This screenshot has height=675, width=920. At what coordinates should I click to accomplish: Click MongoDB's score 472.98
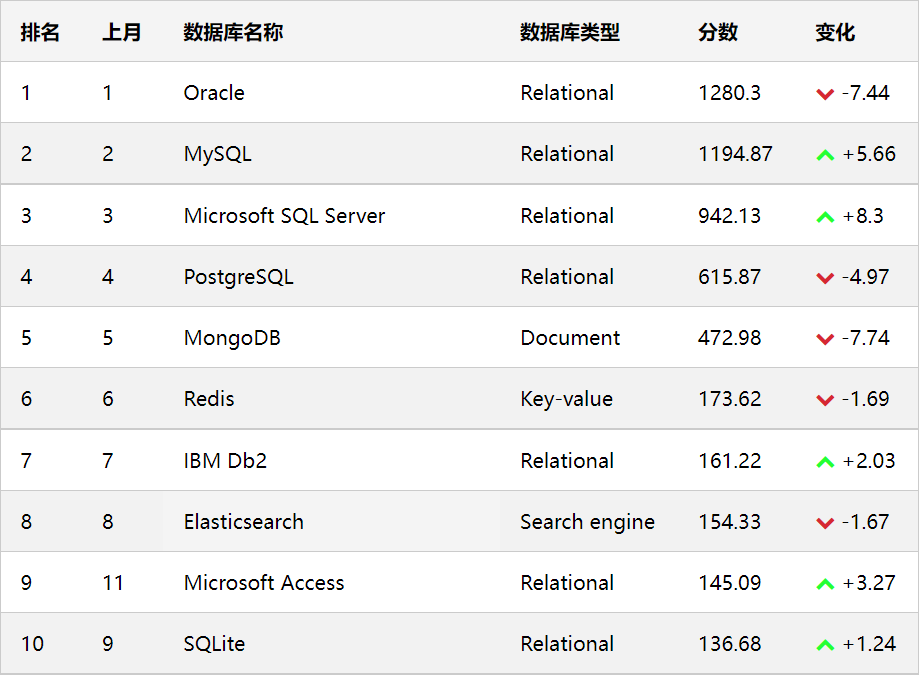[x=729, y=338]
